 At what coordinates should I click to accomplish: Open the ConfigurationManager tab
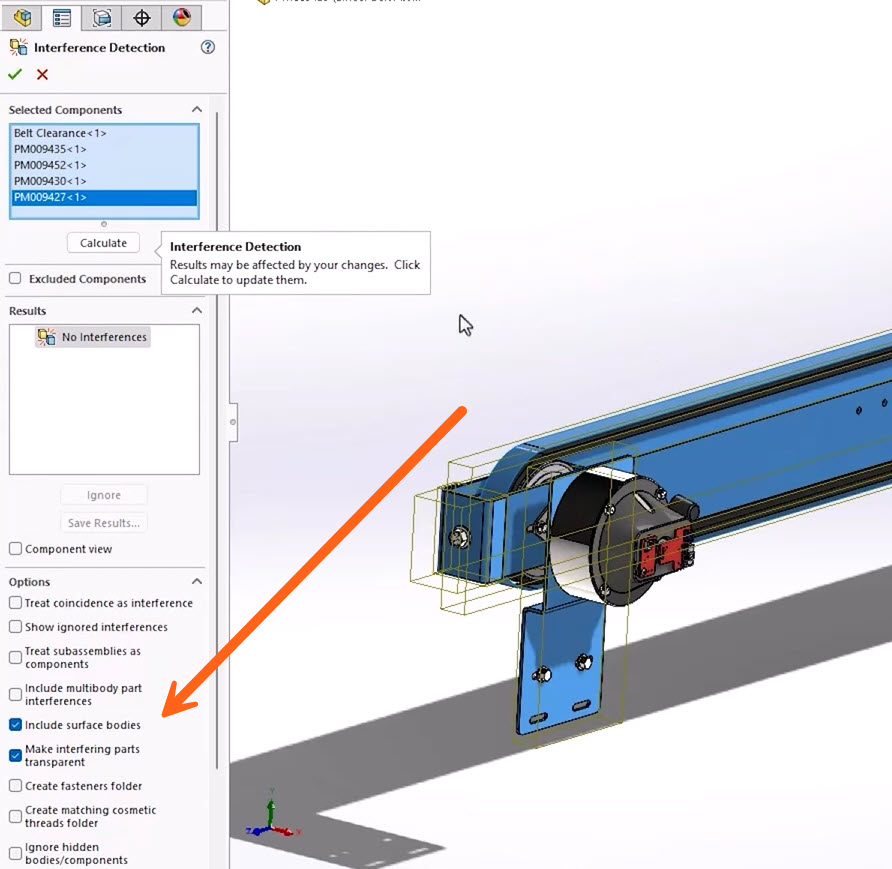pos(102,17)
